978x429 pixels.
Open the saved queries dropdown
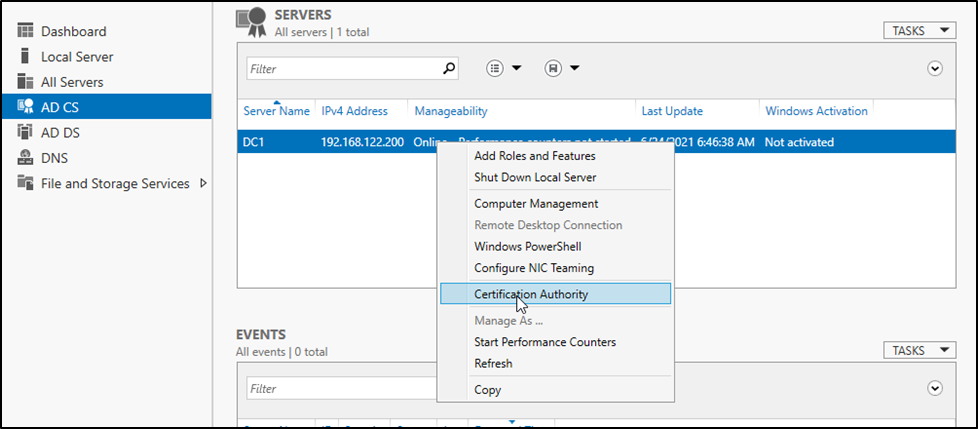click(x=561, y=69)
